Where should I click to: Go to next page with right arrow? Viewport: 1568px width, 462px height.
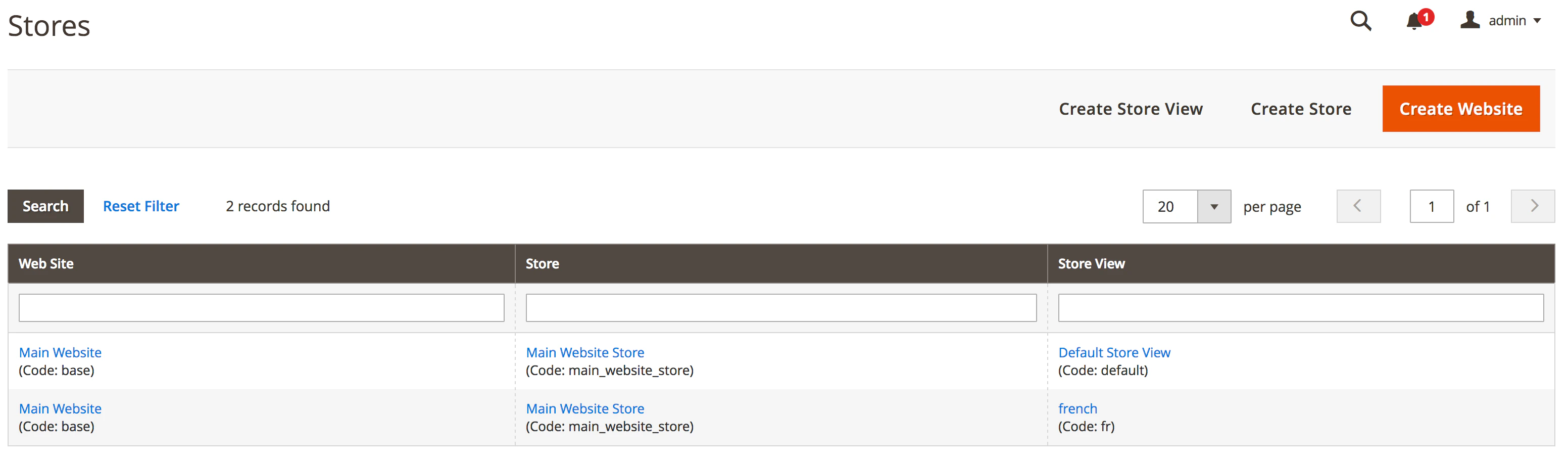coord(1533,206)
